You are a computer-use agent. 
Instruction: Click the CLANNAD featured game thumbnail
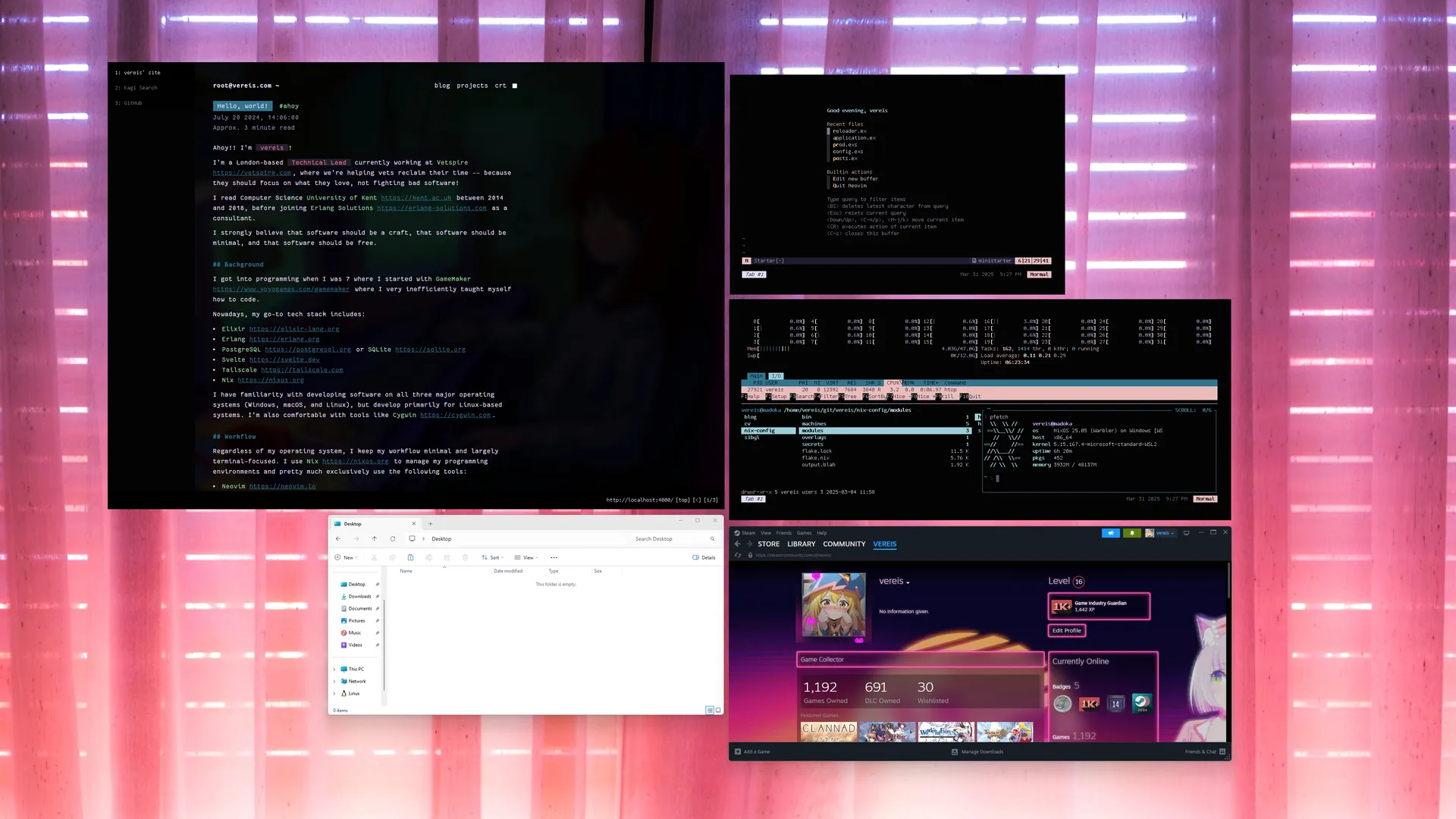click(x=828, y=731)
